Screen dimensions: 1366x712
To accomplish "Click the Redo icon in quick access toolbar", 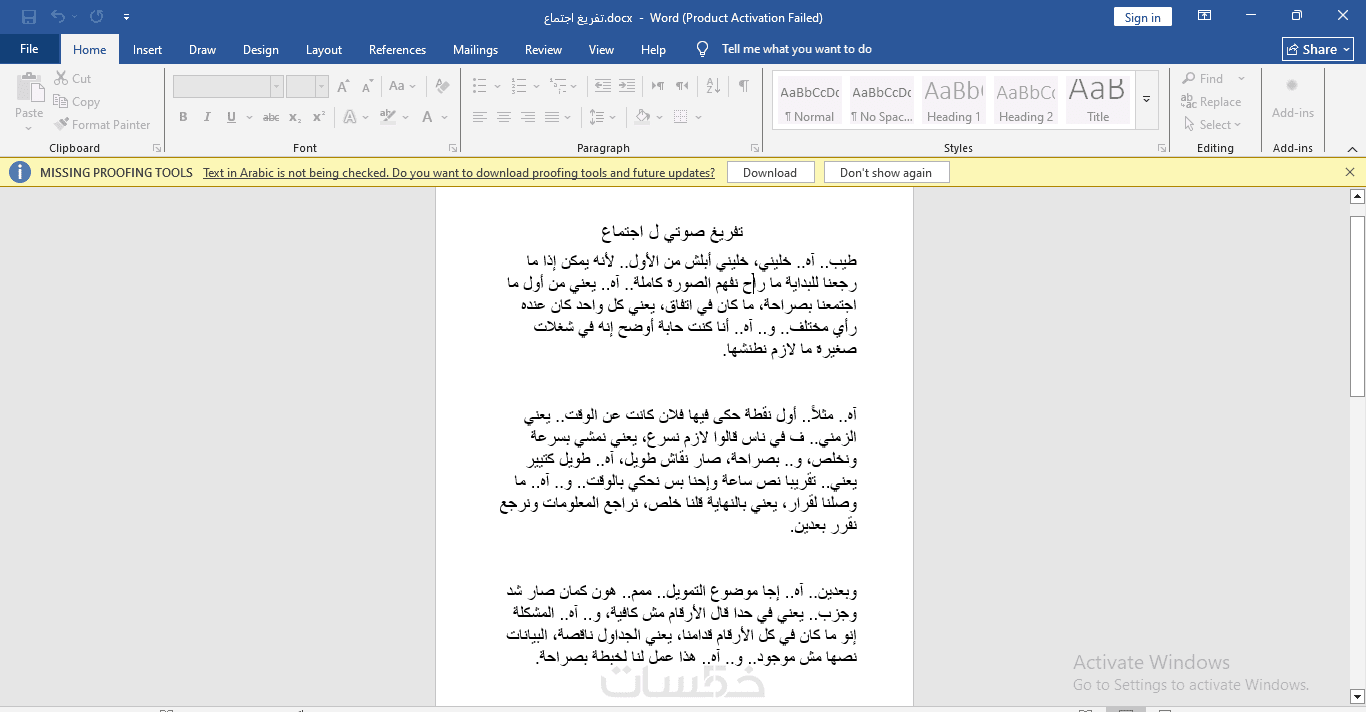I will (x=96, y=17).
